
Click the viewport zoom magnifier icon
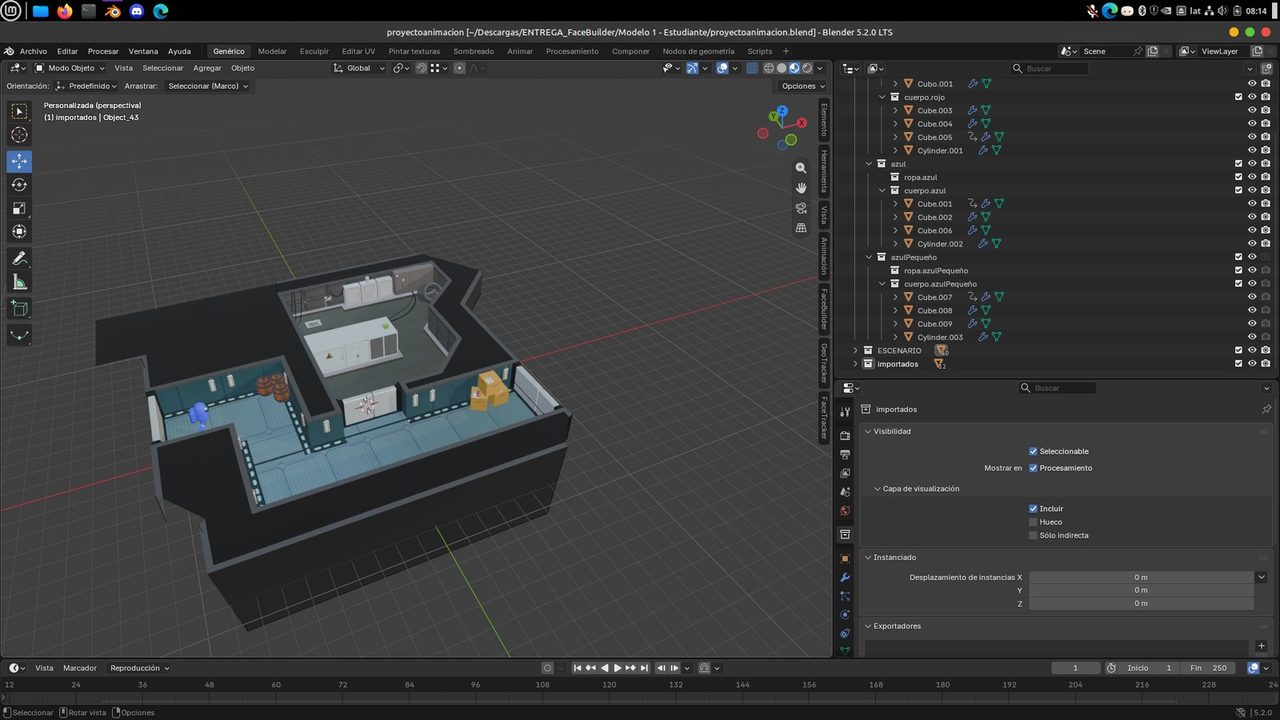pos(801,168)
